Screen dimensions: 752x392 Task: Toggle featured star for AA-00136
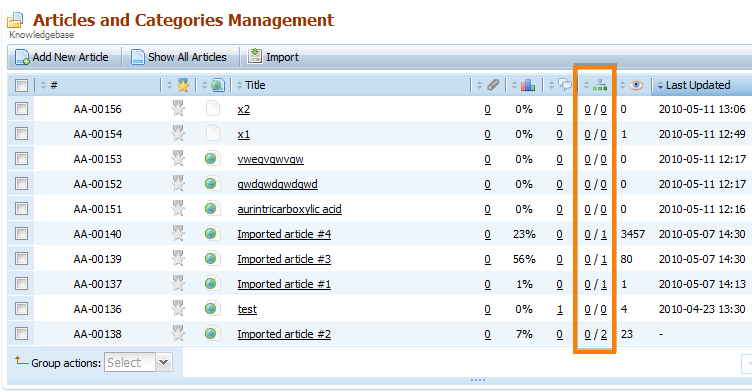point(178,309)
